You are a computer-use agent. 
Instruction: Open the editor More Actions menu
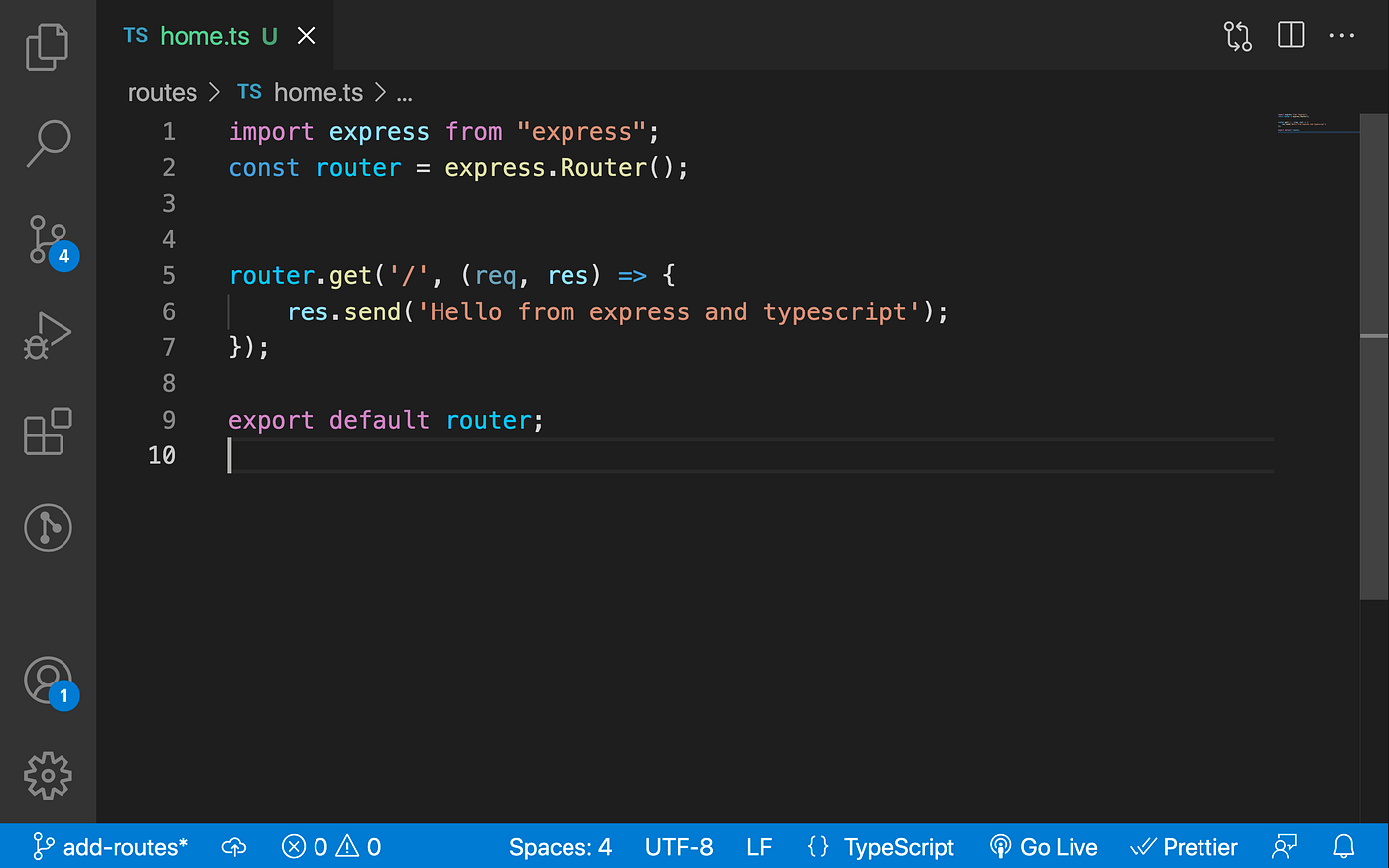pos(1341,35)
